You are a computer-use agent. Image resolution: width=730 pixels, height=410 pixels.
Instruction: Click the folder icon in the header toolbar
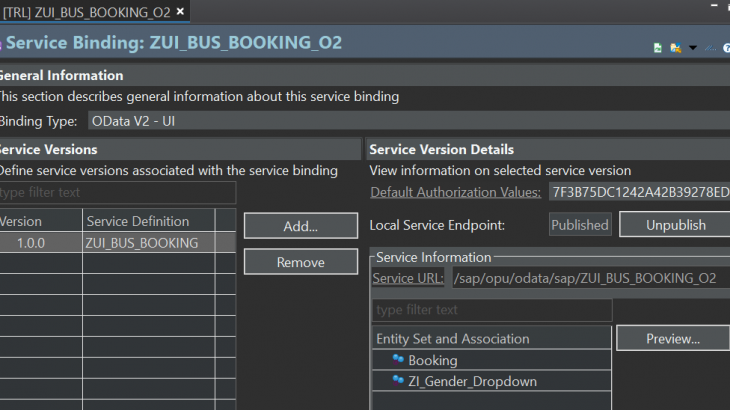coord(675,47)
